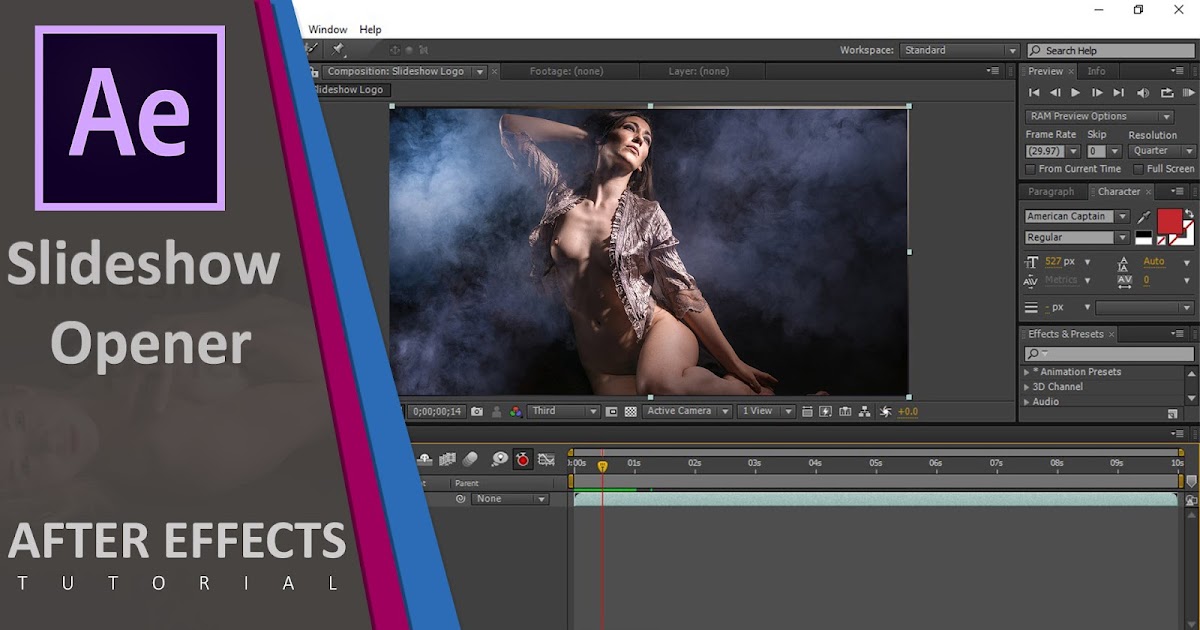Select the Composition: Slideshow Logo tab
The image size is (1200, 630).
tap(396, 72)
